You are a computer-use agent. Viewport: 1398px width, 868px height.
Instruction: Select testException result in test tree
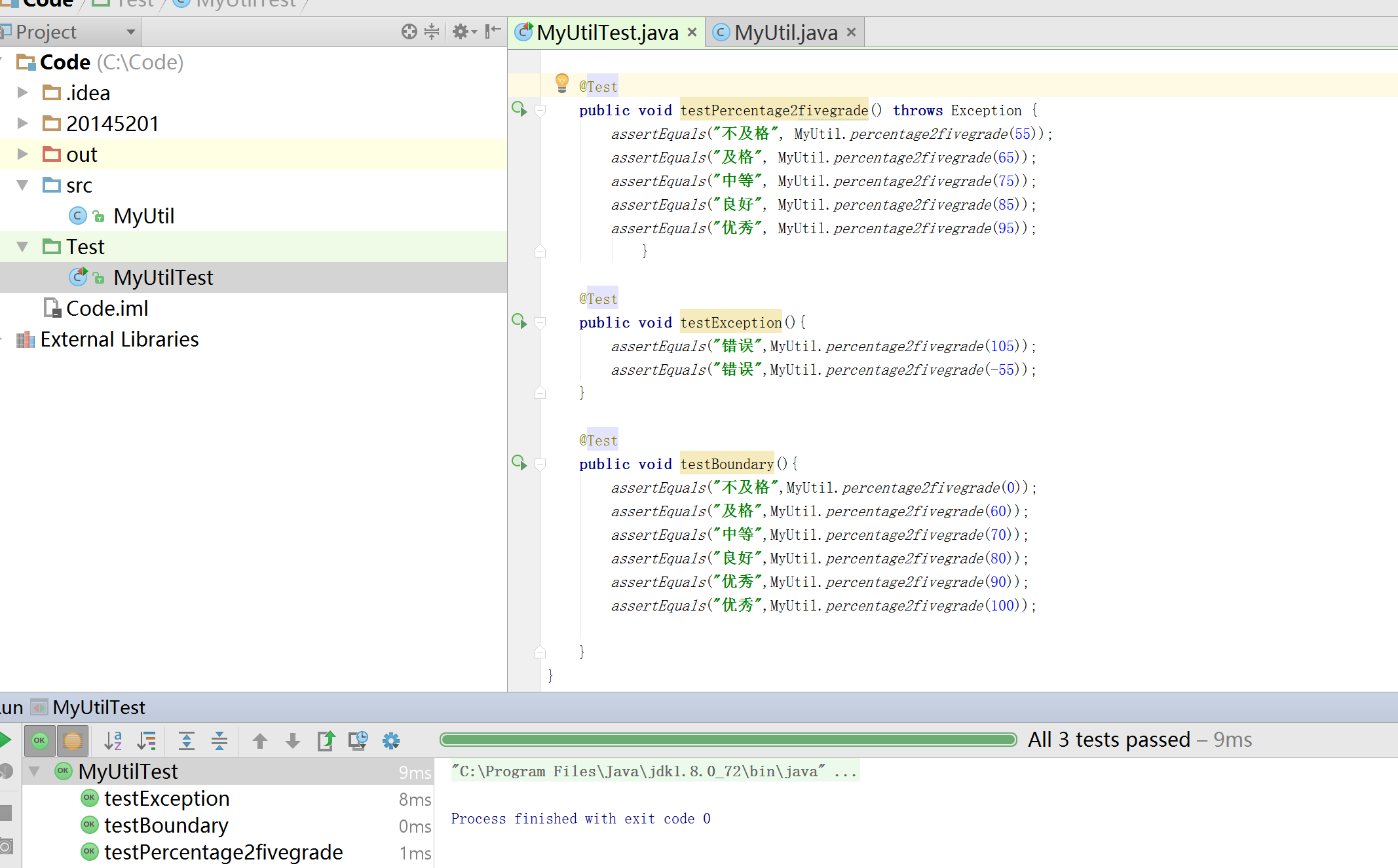(166, 799)
